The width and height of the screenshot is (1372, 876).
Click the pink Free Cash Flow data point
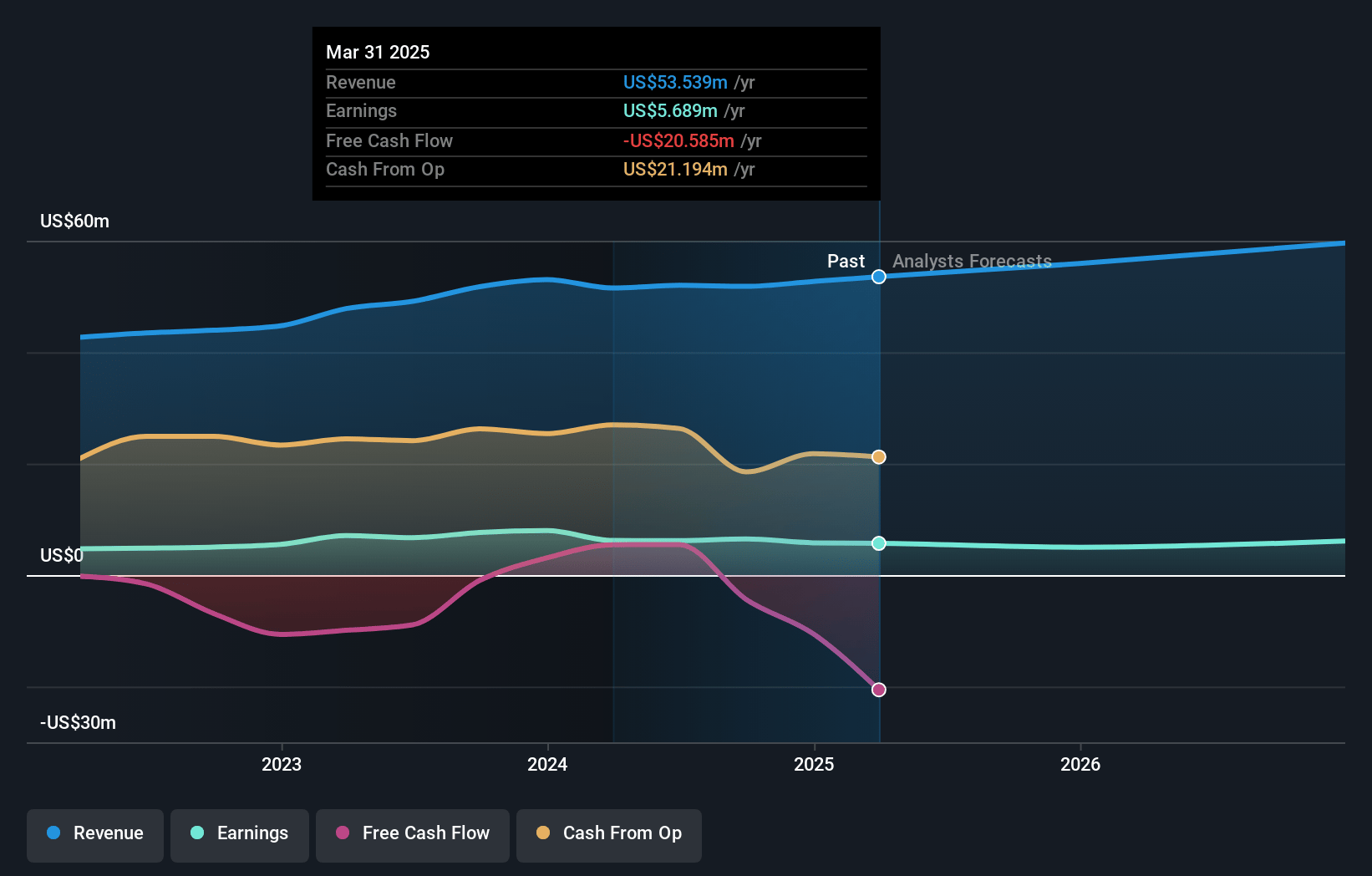point(879,690)
